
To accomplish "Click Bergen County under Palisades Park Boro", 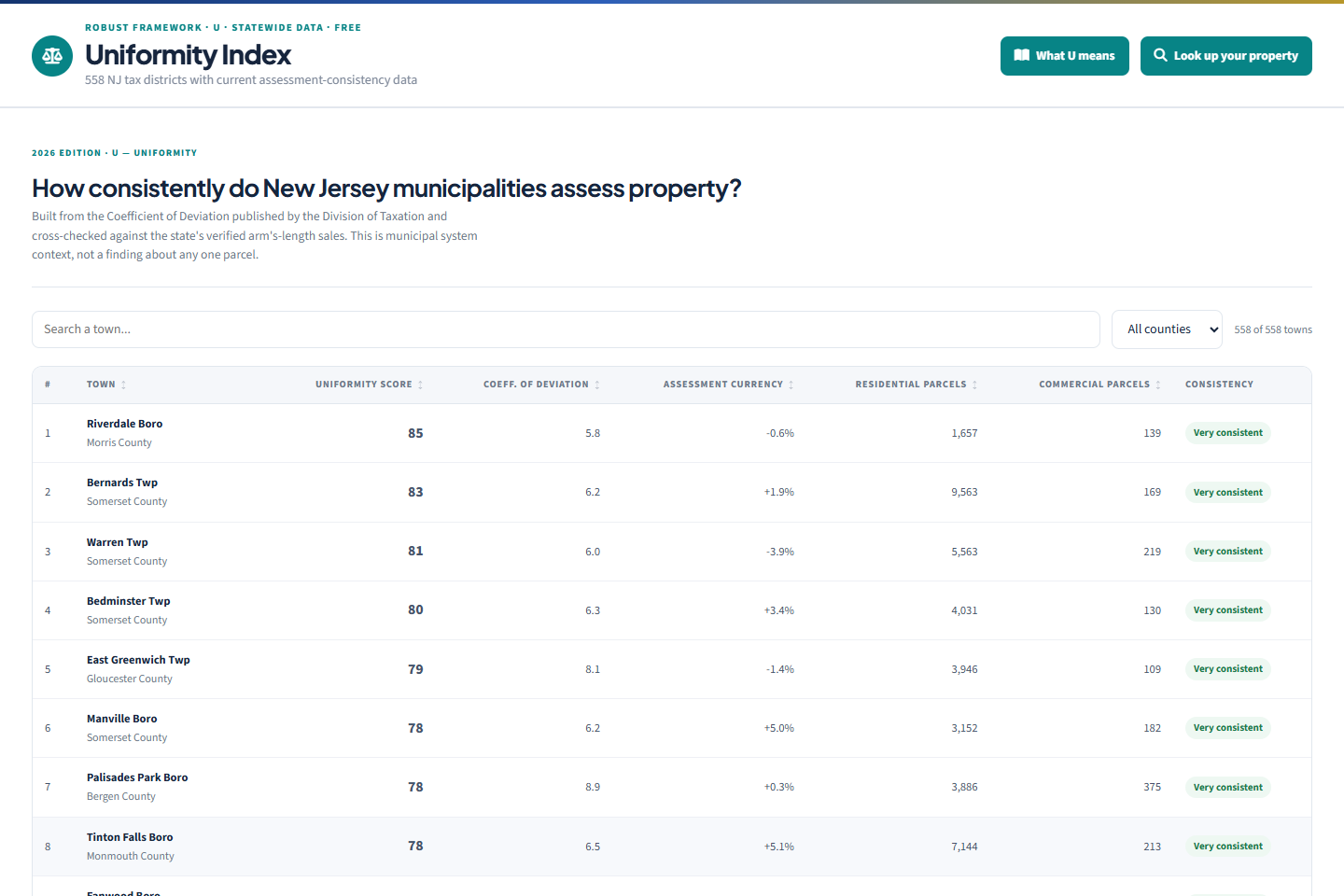I will (x=121, y=796).
